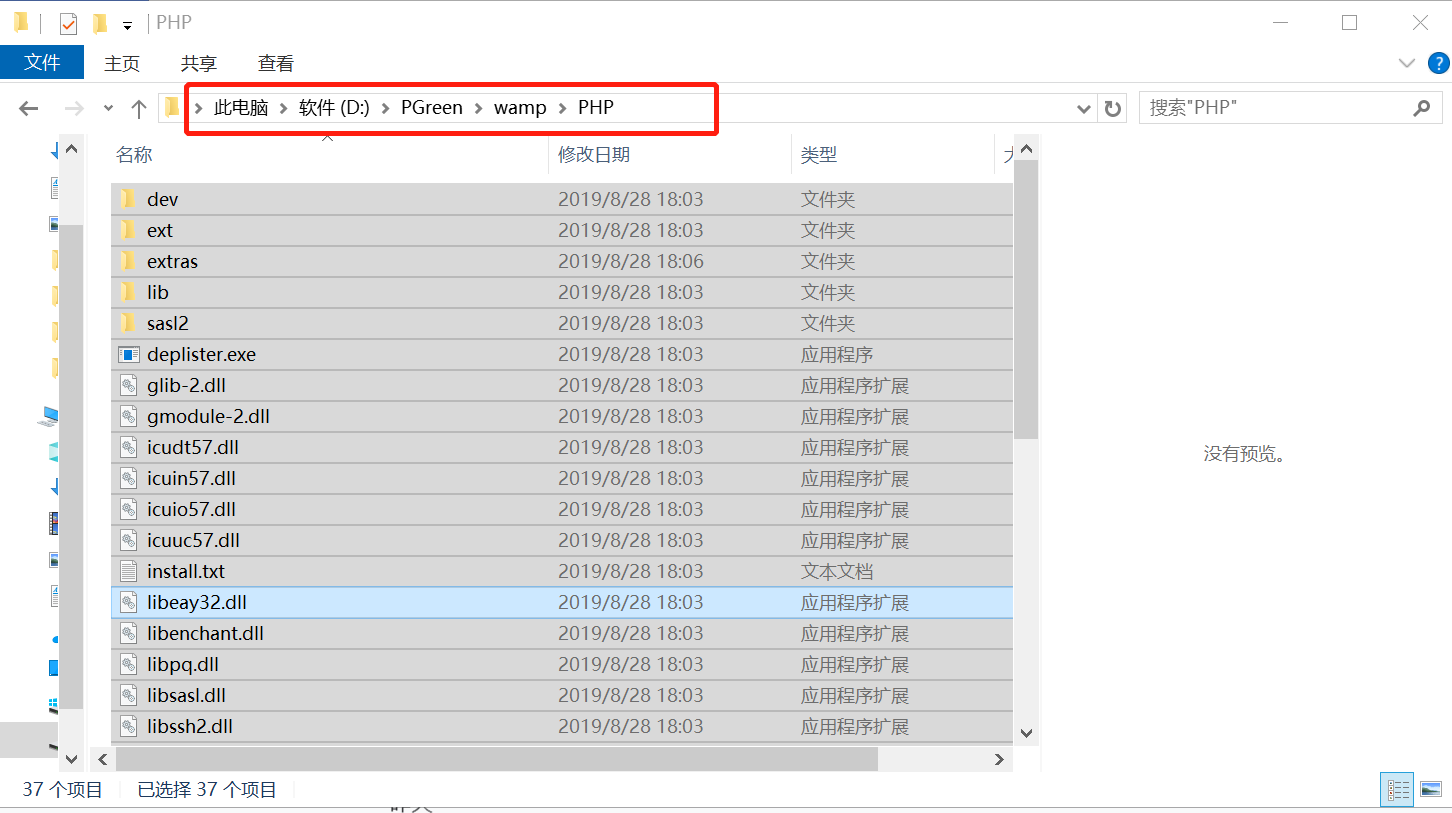Image resolution: width=1452 pixels, height=813 pixels.
Task: Click PHP in the address breadcrumb
Action: (596, 108)
